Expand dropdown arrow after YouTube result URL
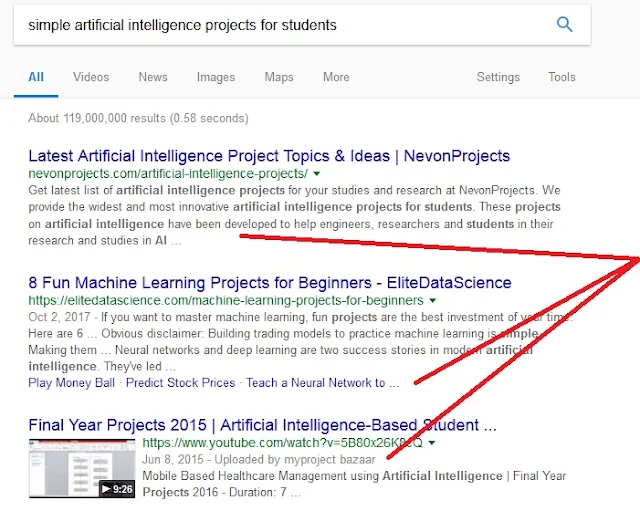 click(431, 442)
